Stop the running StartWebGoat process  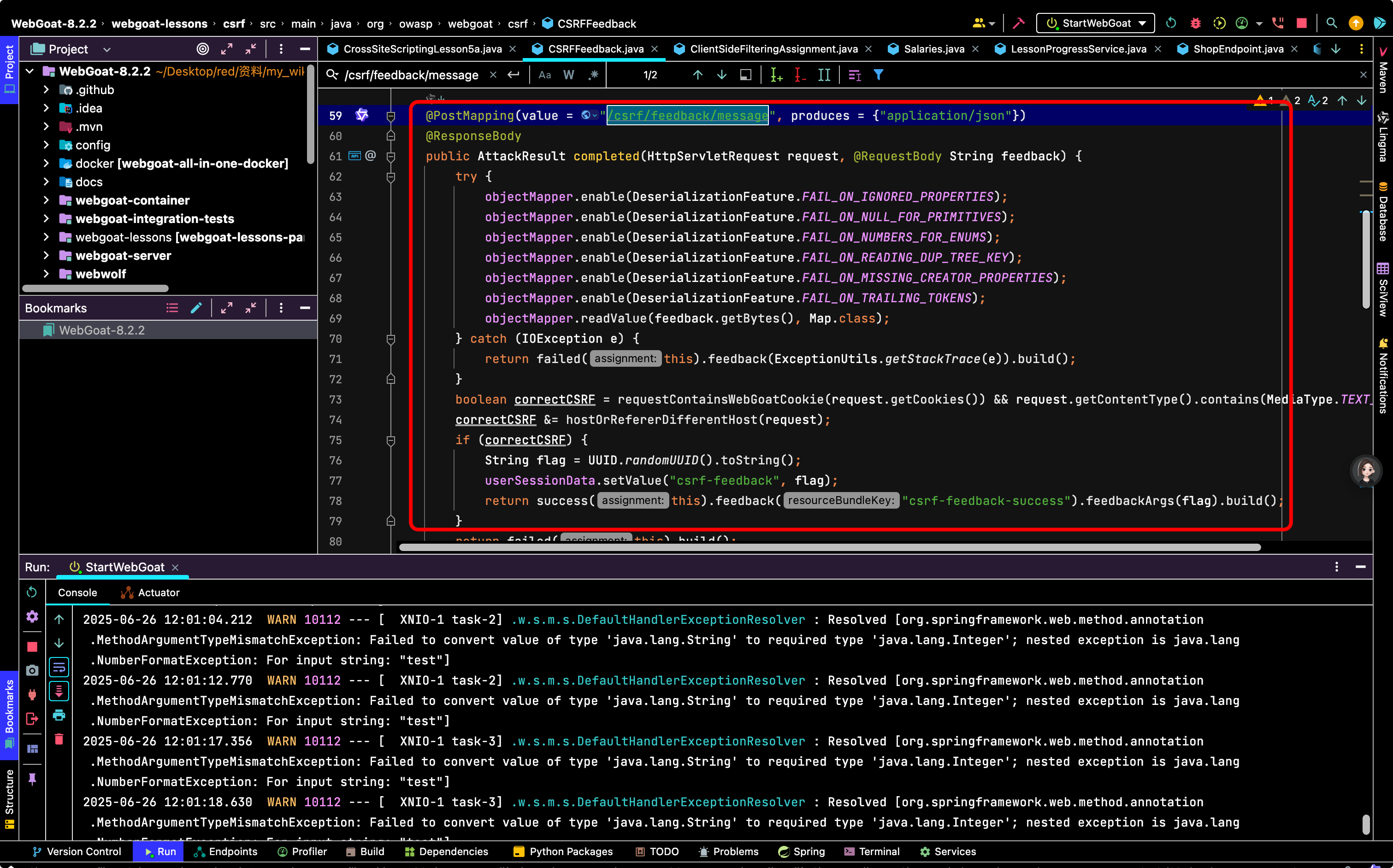[1301, 23]
